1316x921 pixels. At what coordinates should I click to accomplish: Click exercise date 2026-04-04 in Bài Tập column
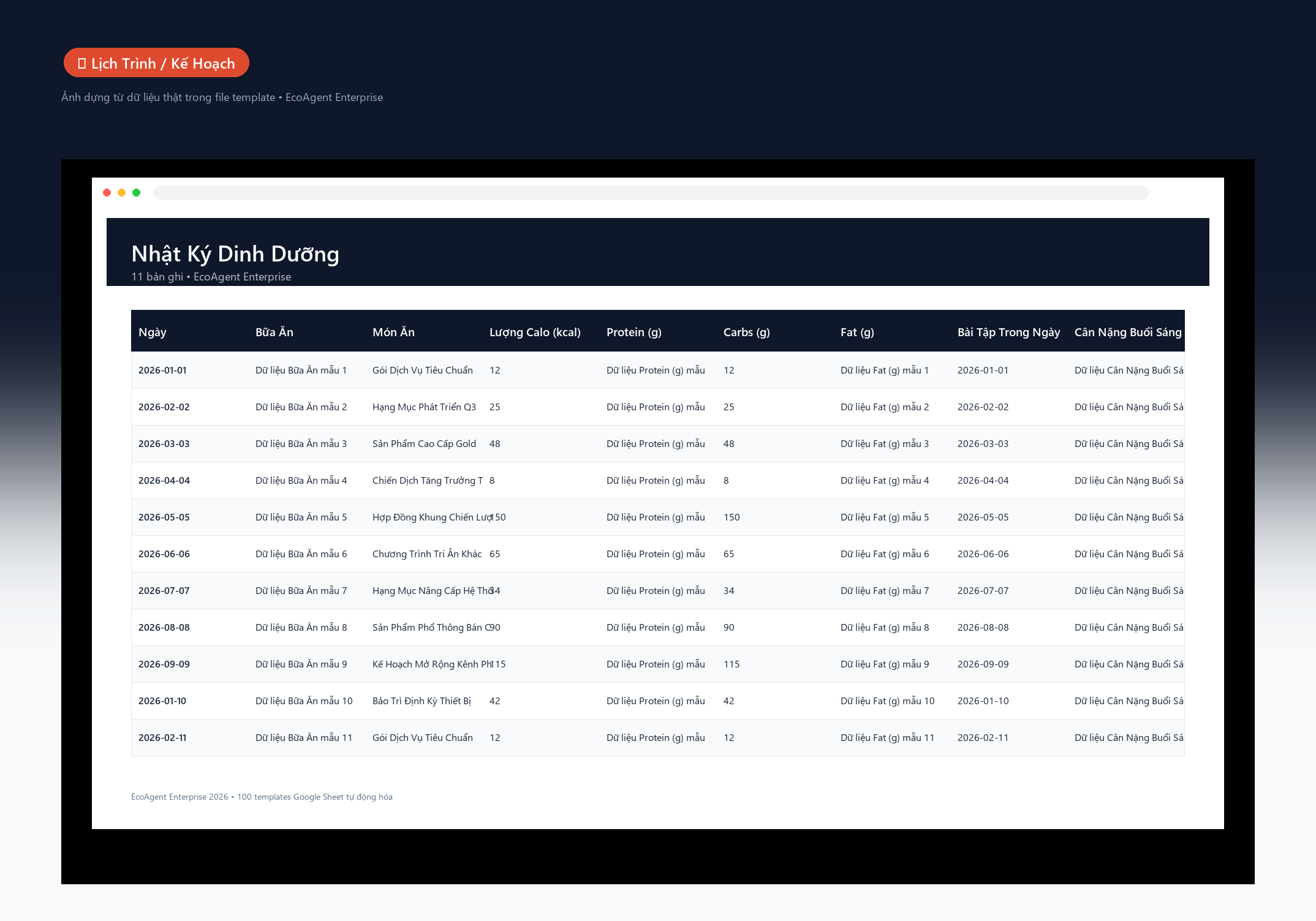point(983,481)
